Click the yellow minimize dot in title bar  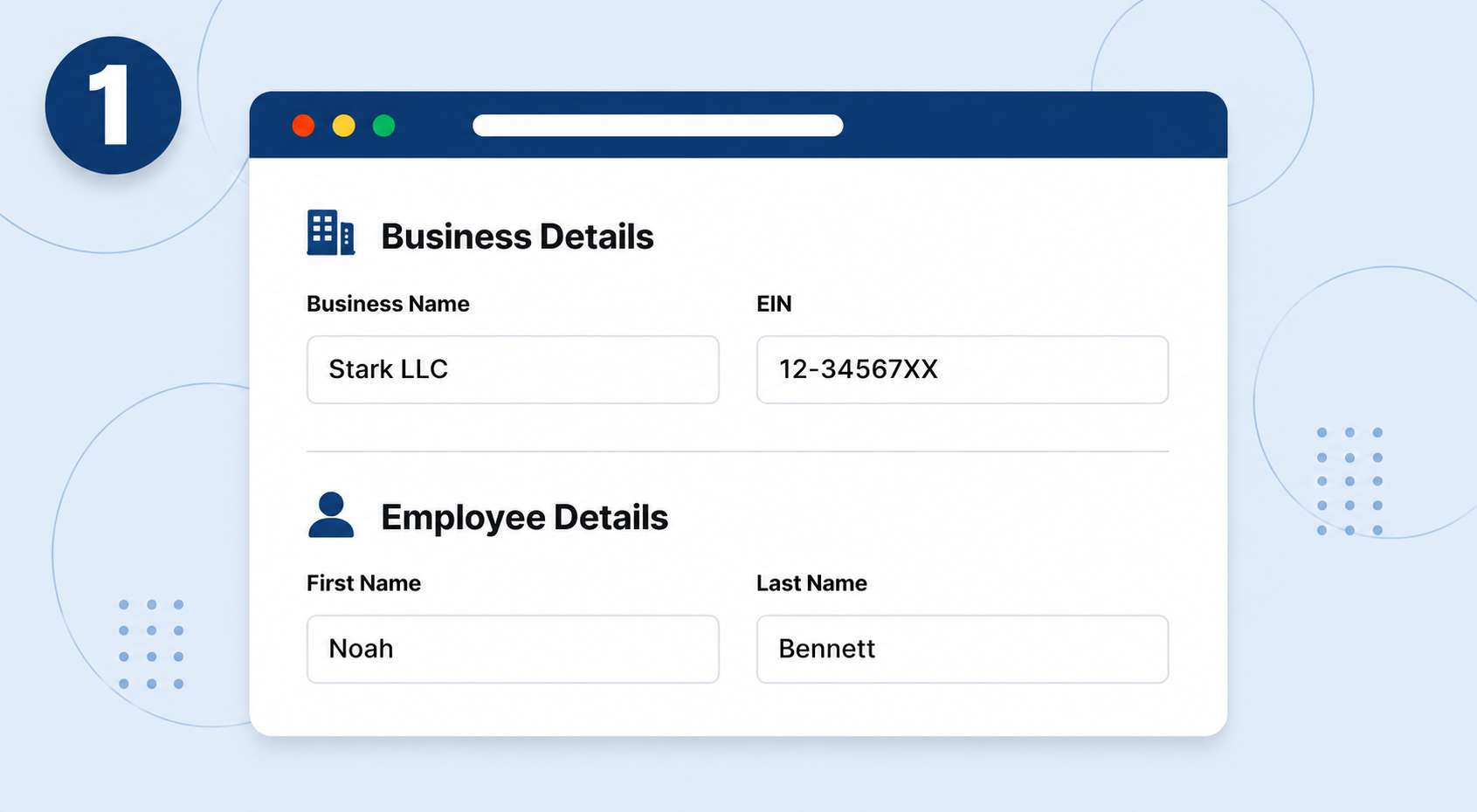pos(344,126)
